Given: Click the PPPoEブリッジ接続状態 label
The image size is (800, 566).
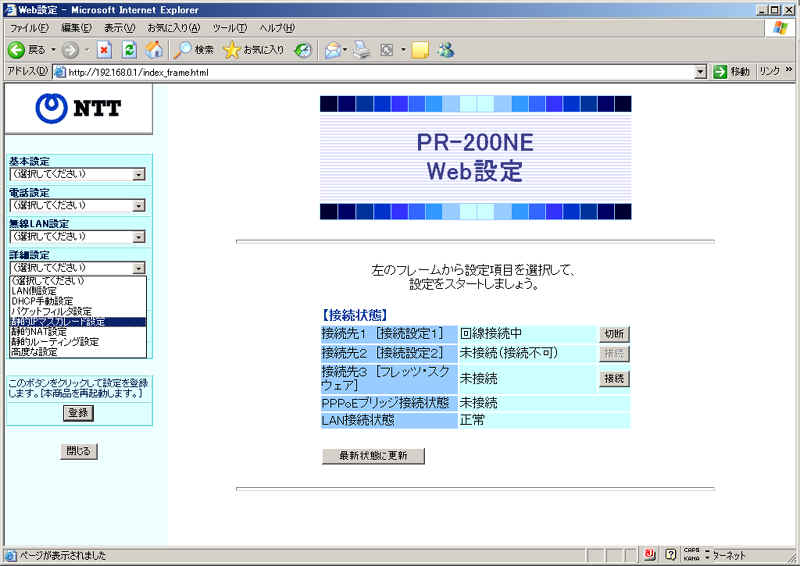Looking at the screenshot, I should click(385, 403).
